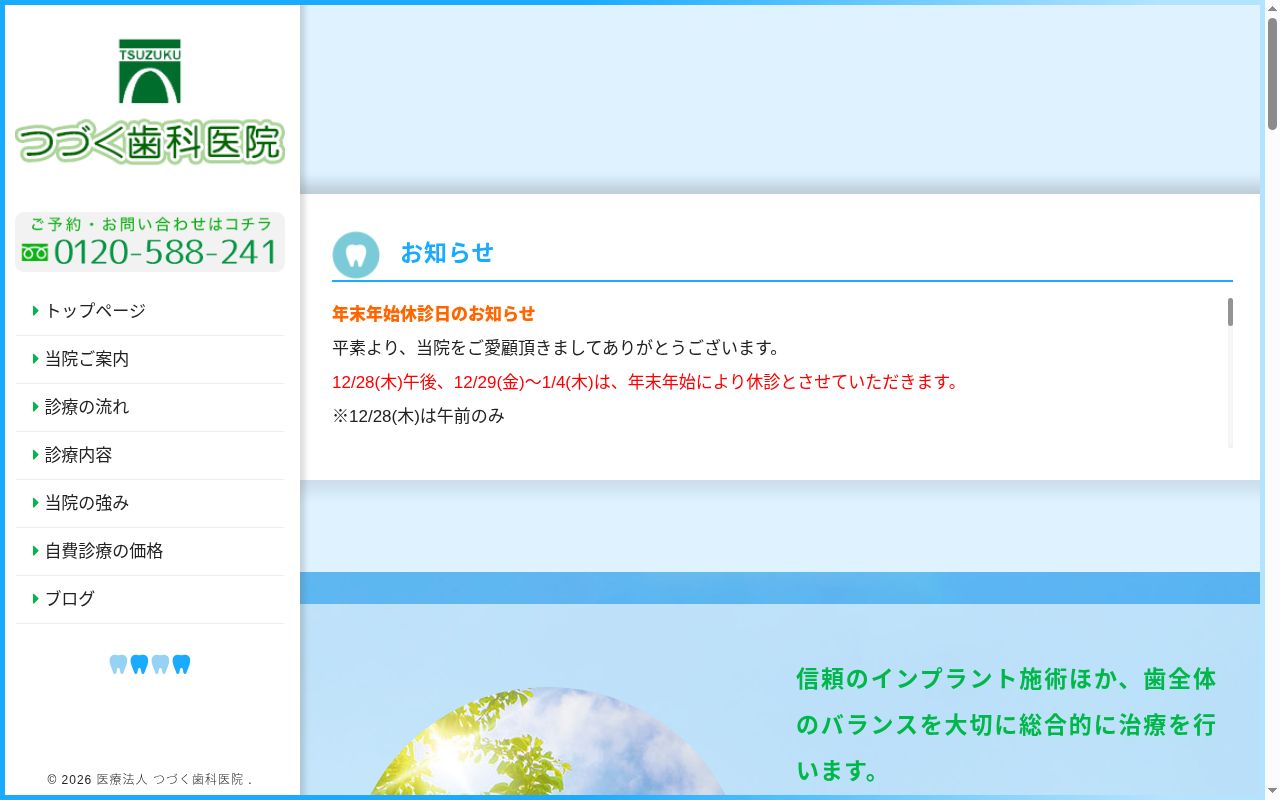Click the page's main vertical scrollbar thumb
This screenshot has width=1280, height=800.
[x=1272, y=74]
